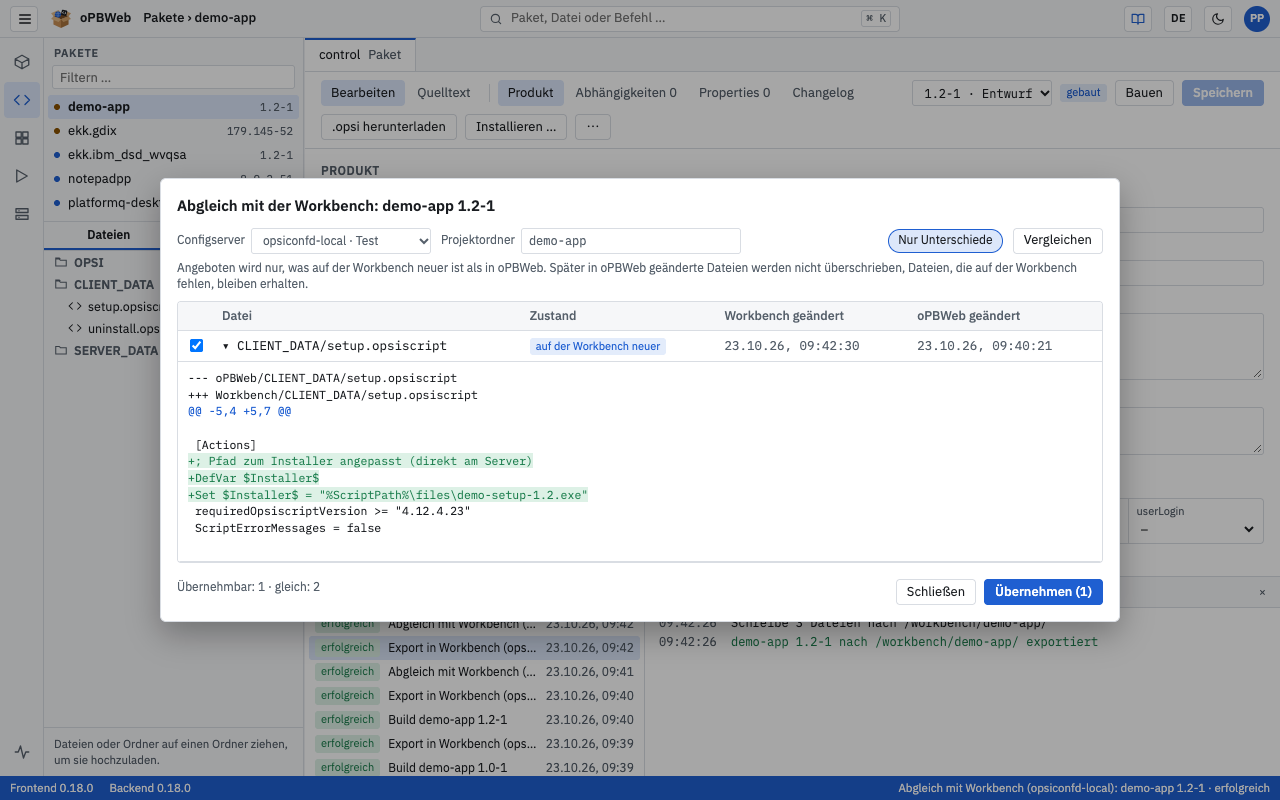Open the PP user avatar menu

tap(1256, 18)
